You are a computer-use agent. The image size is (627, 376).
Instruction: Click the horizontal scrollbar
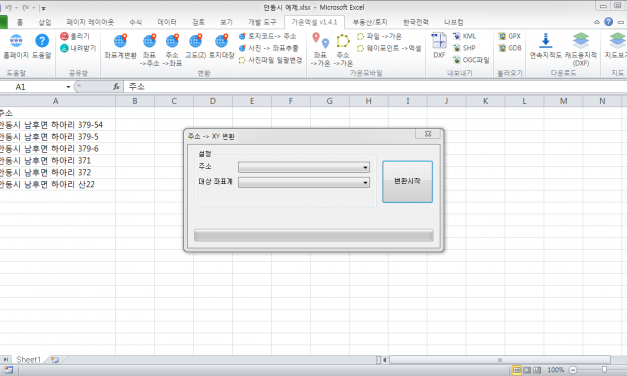click(500, 360)
